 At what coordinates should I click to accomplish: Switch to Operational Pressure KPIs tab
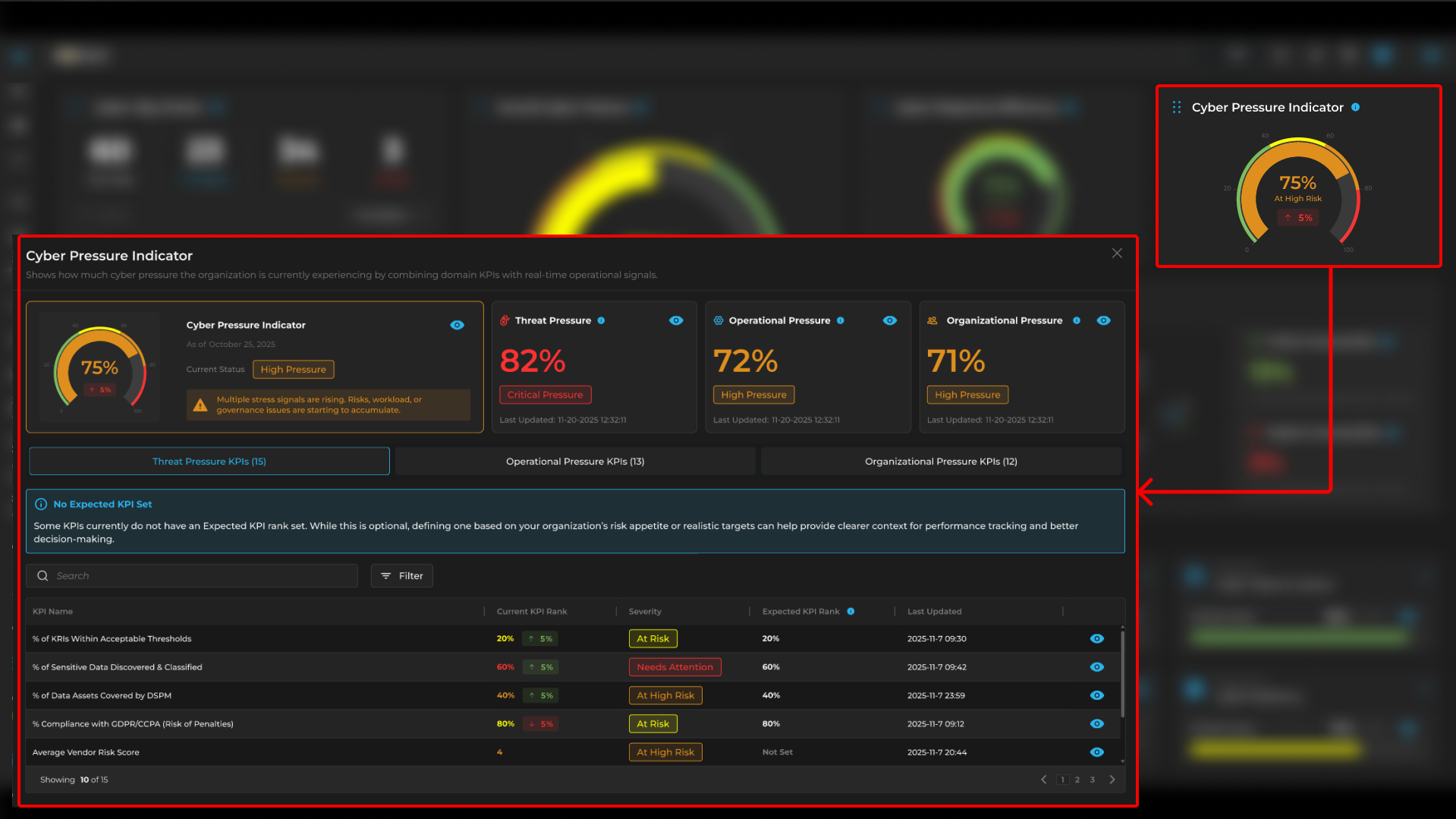[x=574, y=461]
